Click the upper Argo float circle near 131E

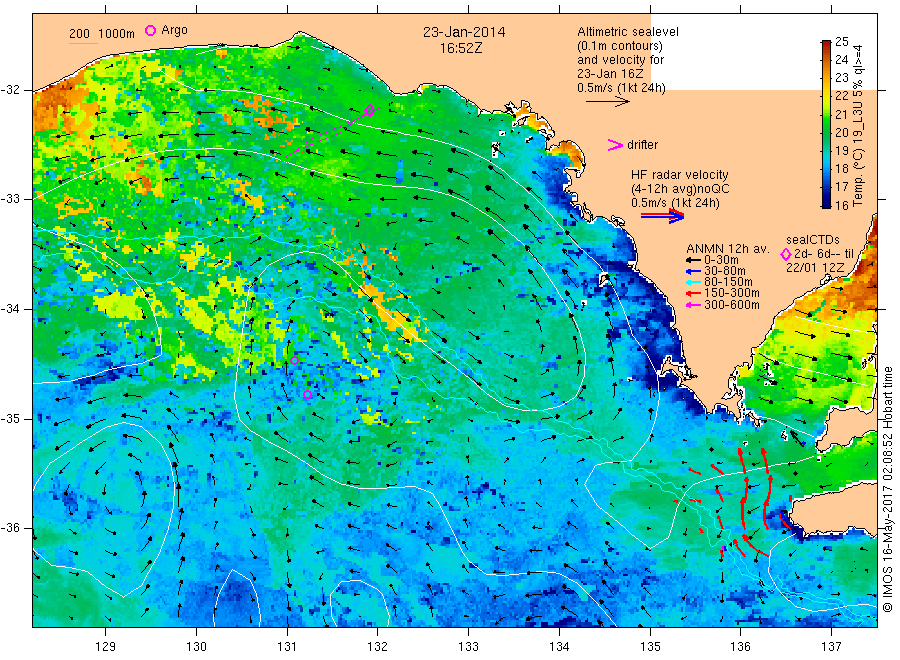coord(294,360)
